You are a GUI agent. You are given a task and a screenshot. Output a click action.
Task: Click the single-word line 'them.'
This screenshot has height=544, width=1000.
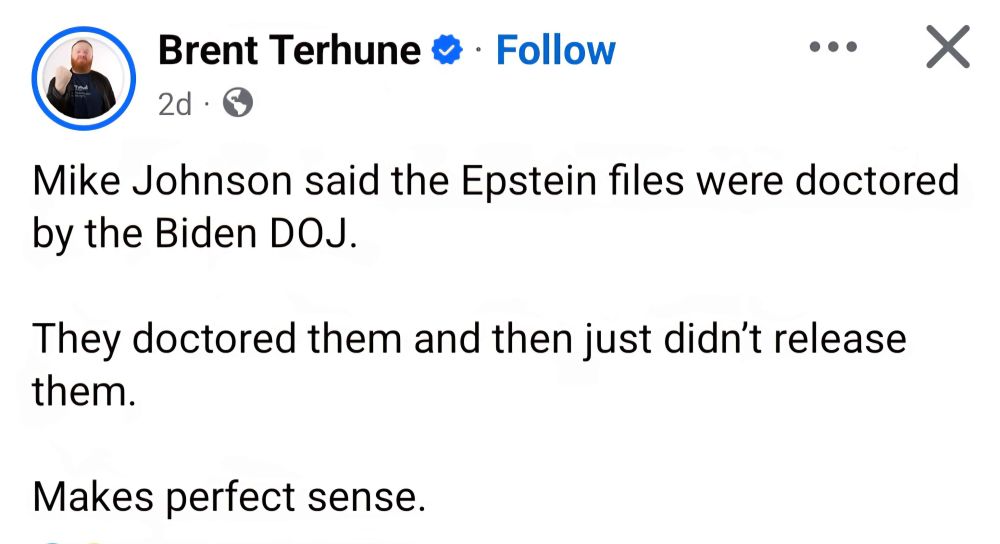point(84,391)
